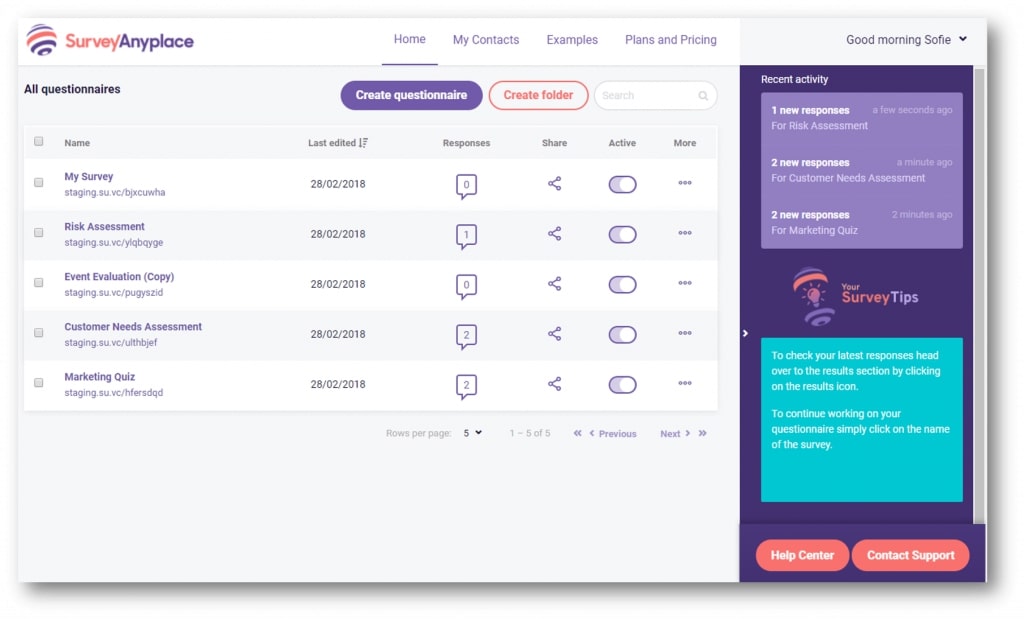This screenshot has height=619, width=1024.
Task: Open the rows per page dropdown
Action: tap(472, 433)
